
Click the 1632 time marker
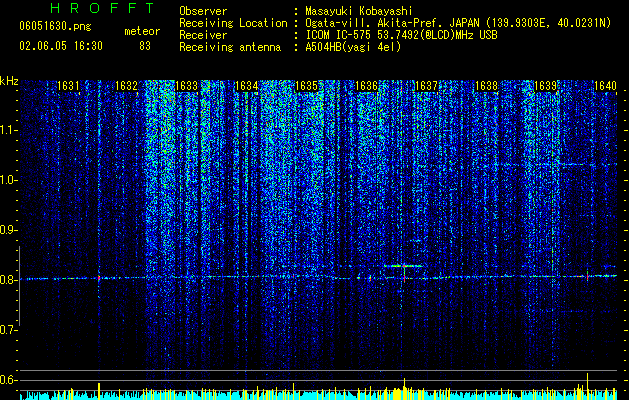pyautogui.click(x=126, y=86)
